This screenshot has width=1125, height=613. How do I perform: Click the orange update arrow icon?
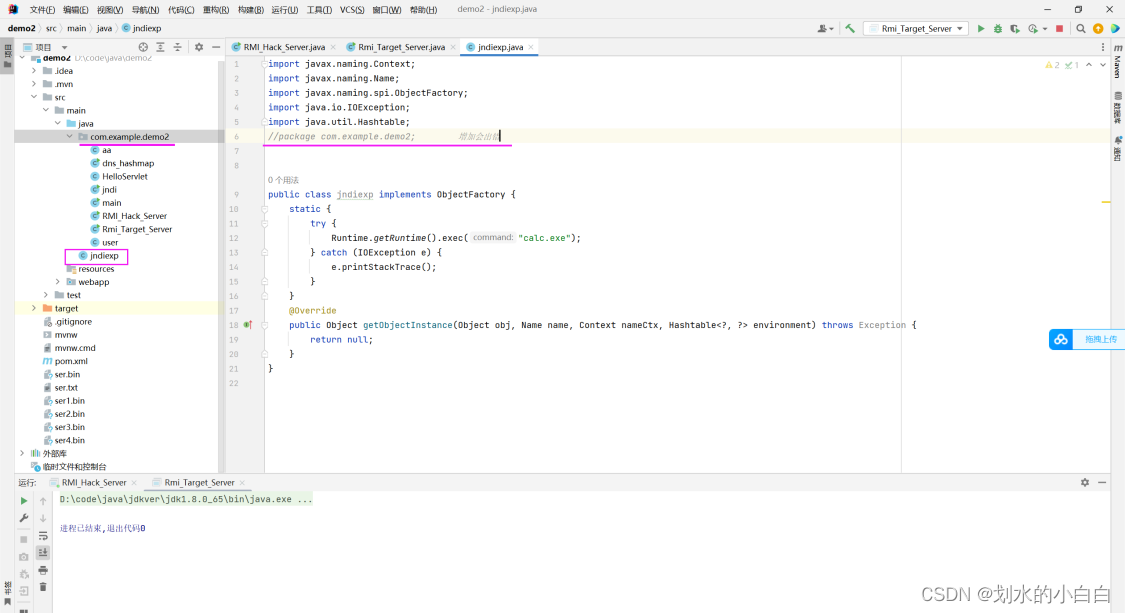1098,29
